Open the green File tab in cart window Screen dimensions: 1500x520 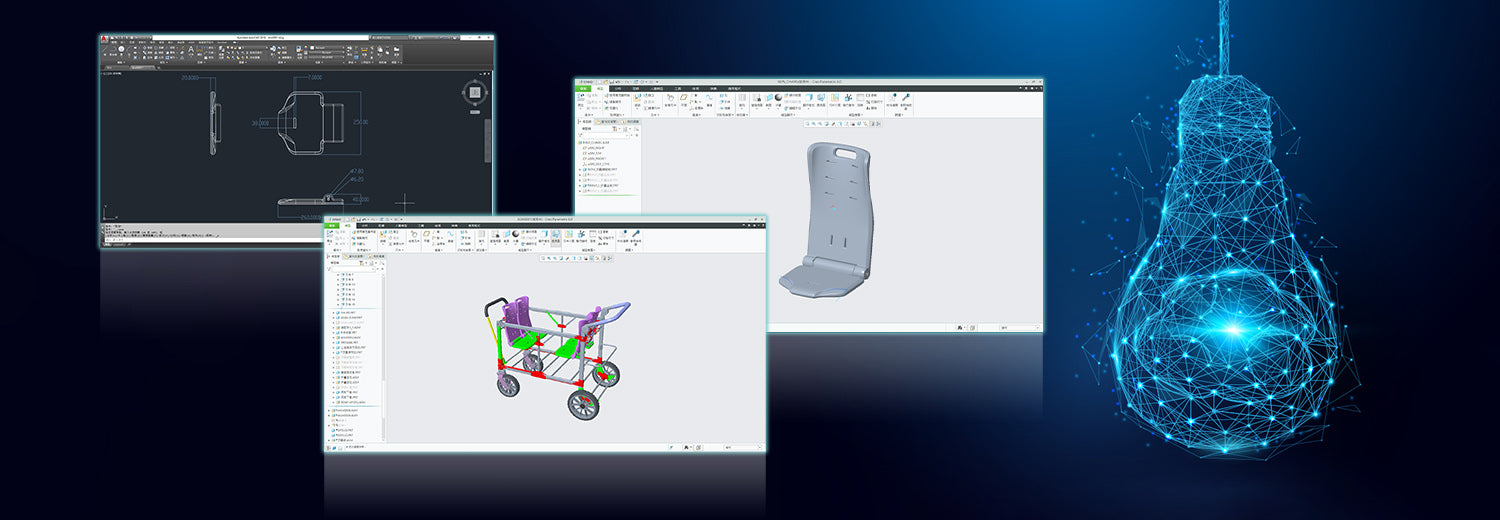334,226
